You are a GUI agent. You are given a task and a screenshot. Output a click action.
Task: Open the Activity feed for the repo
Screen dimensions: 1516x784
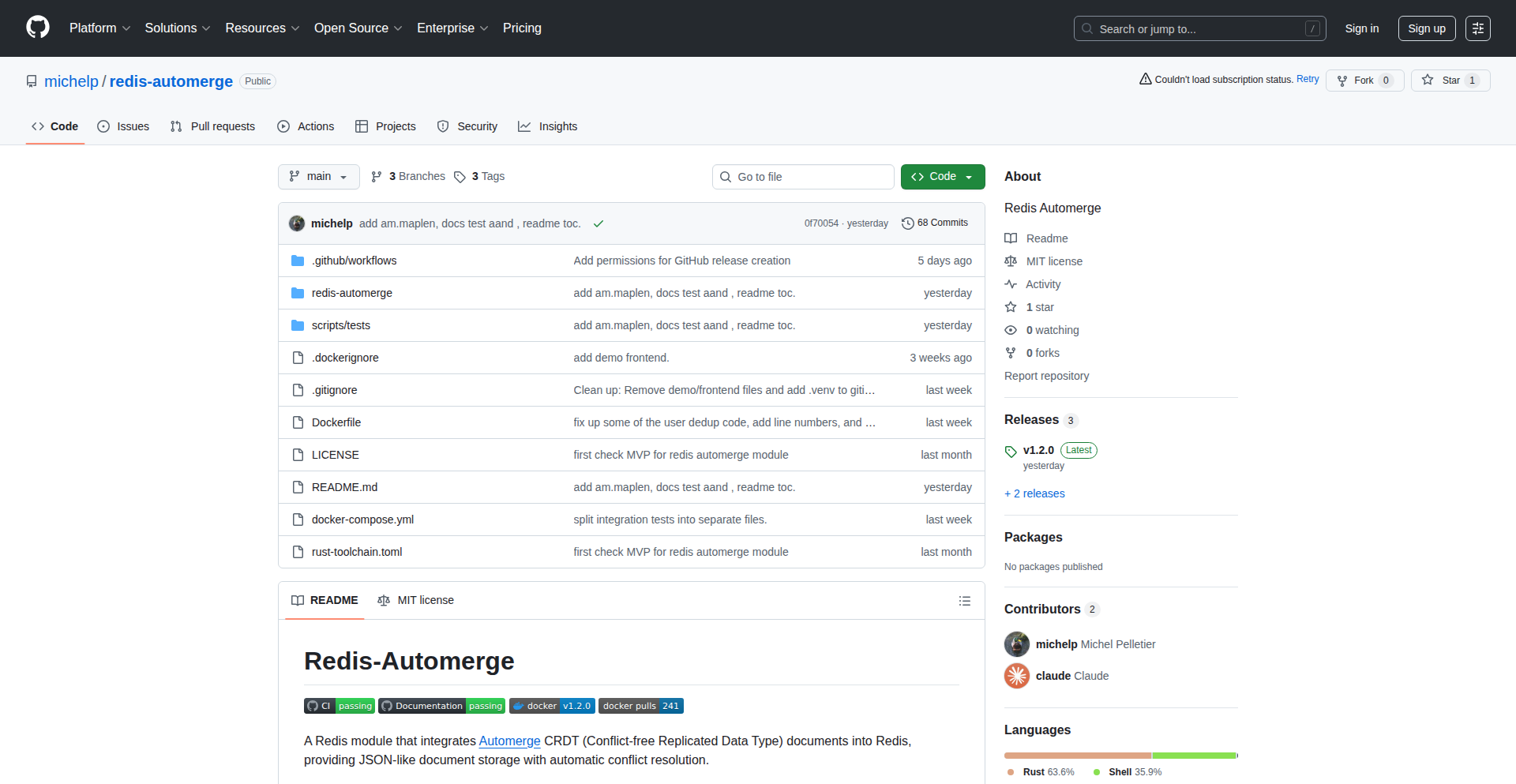tap(1044, 283)
